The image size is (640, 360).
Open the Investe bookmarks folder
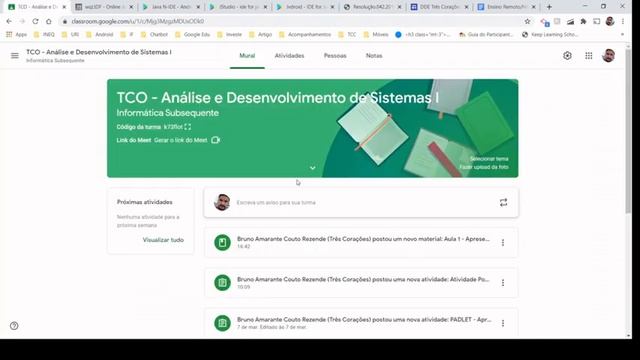[x=229, y=35]
